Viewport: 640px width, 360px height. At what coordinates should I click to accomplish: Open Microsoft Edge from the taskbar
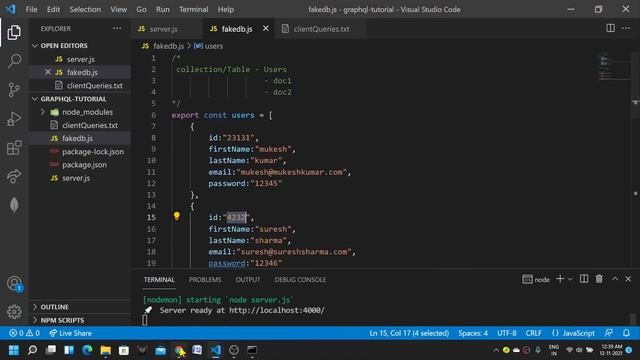tap(87, 350)
